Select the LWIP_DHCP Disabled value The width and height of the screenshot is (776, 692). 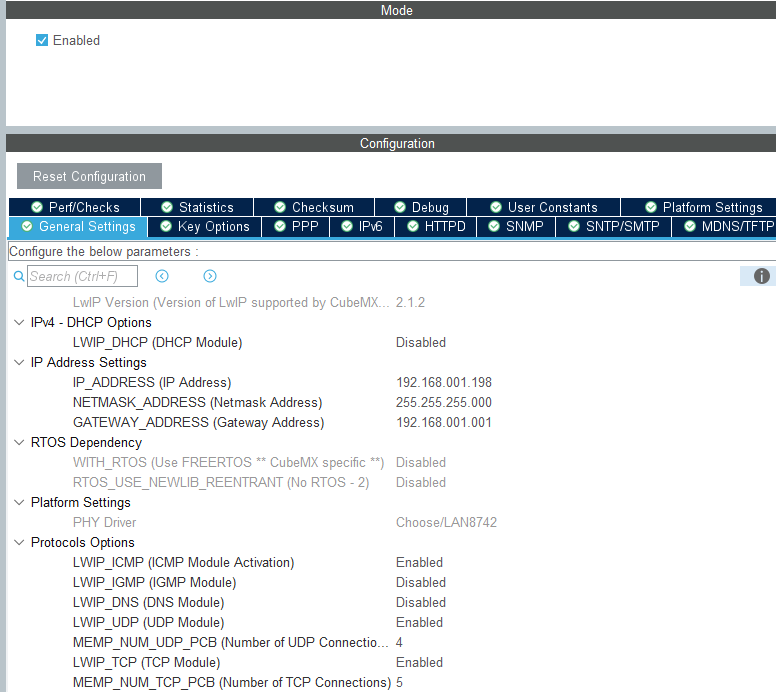[x=421, y=343]
